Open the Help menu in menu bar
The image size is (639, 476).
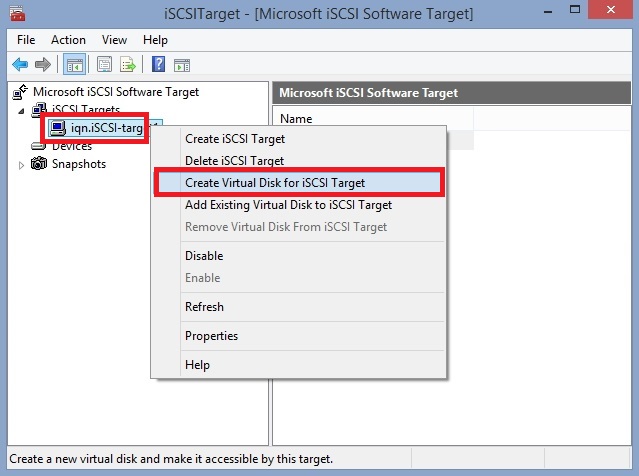155,40
